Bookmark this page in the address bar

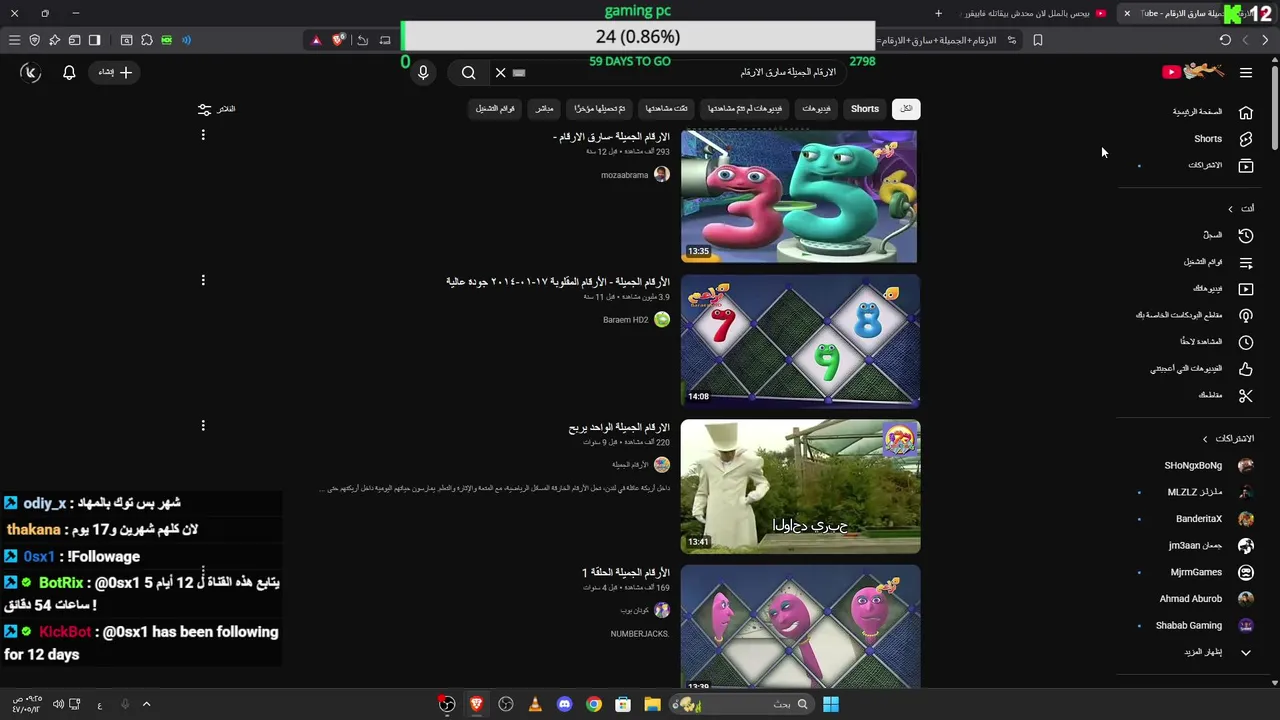[1038, 40]
